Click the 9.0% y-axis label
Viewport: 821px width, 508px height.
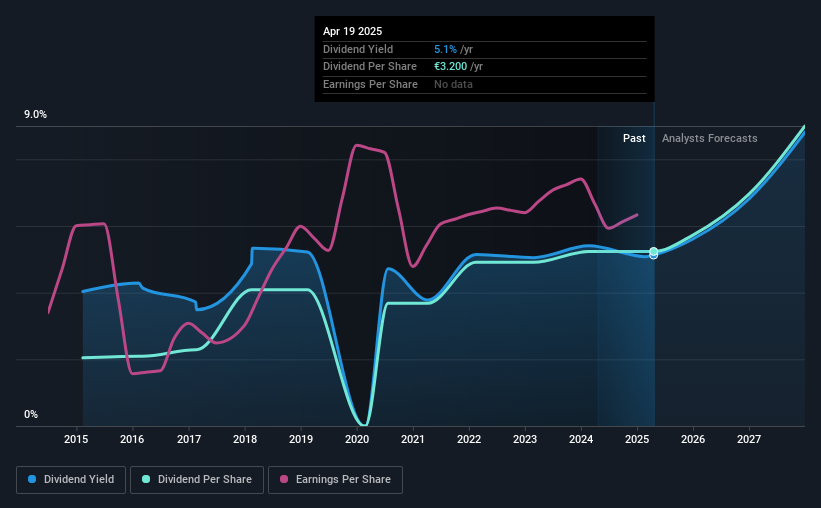pyautogui.click(x=35, y=115)
